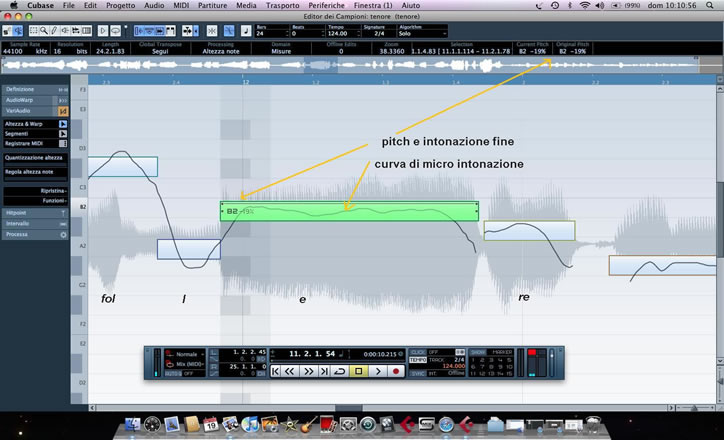Toggle the metronome CLICK button
Viewport: 724px width, 440px height.
(418, 352)
